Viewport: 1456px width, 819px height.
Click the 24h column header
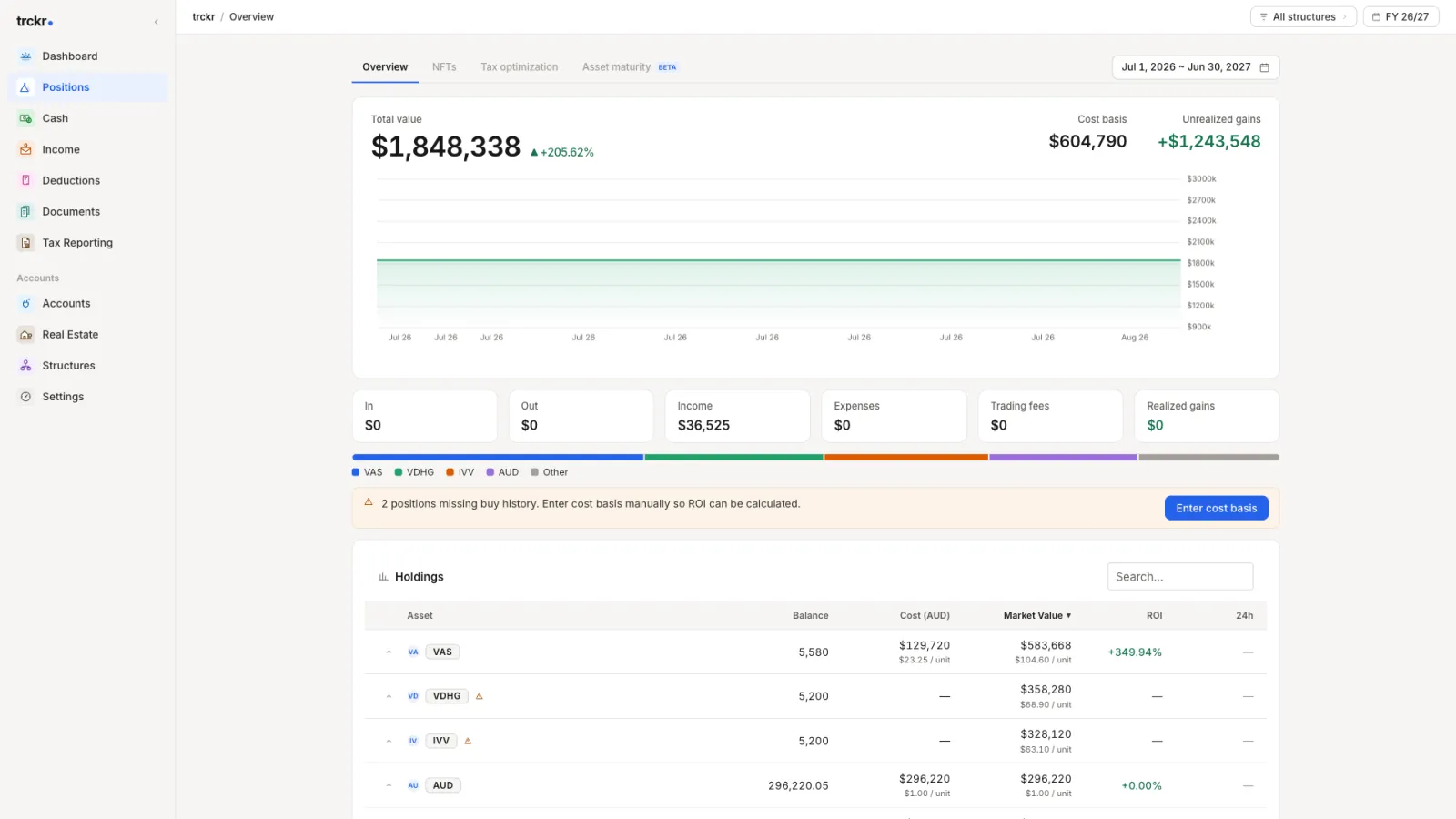(1244, 616)
